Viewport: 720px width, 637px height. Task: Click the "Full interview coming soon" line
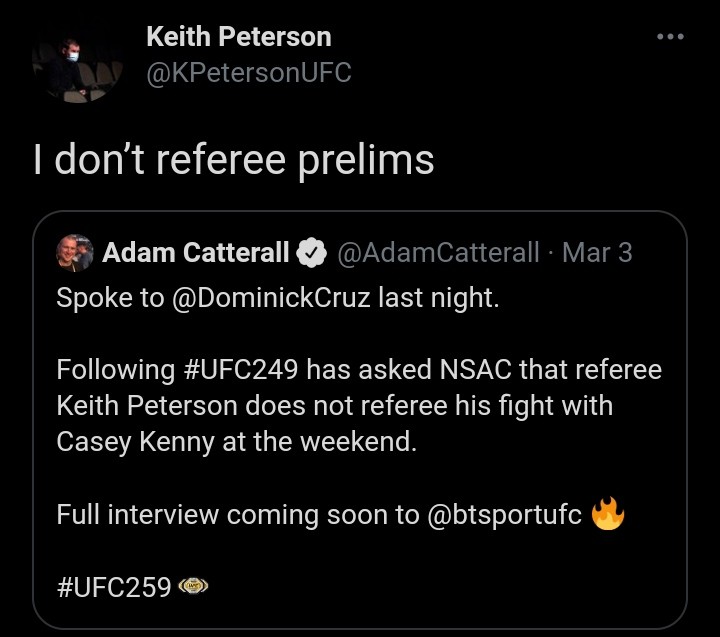click(x=230, y=515)
